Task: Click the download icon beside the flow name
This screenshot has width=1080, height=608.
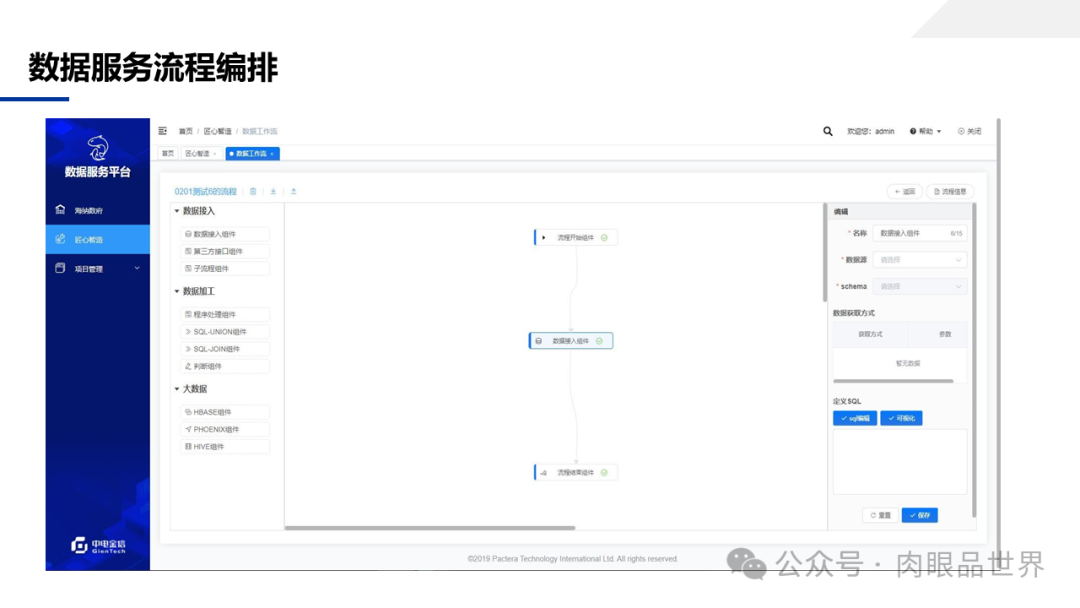Action: [273, 191]
